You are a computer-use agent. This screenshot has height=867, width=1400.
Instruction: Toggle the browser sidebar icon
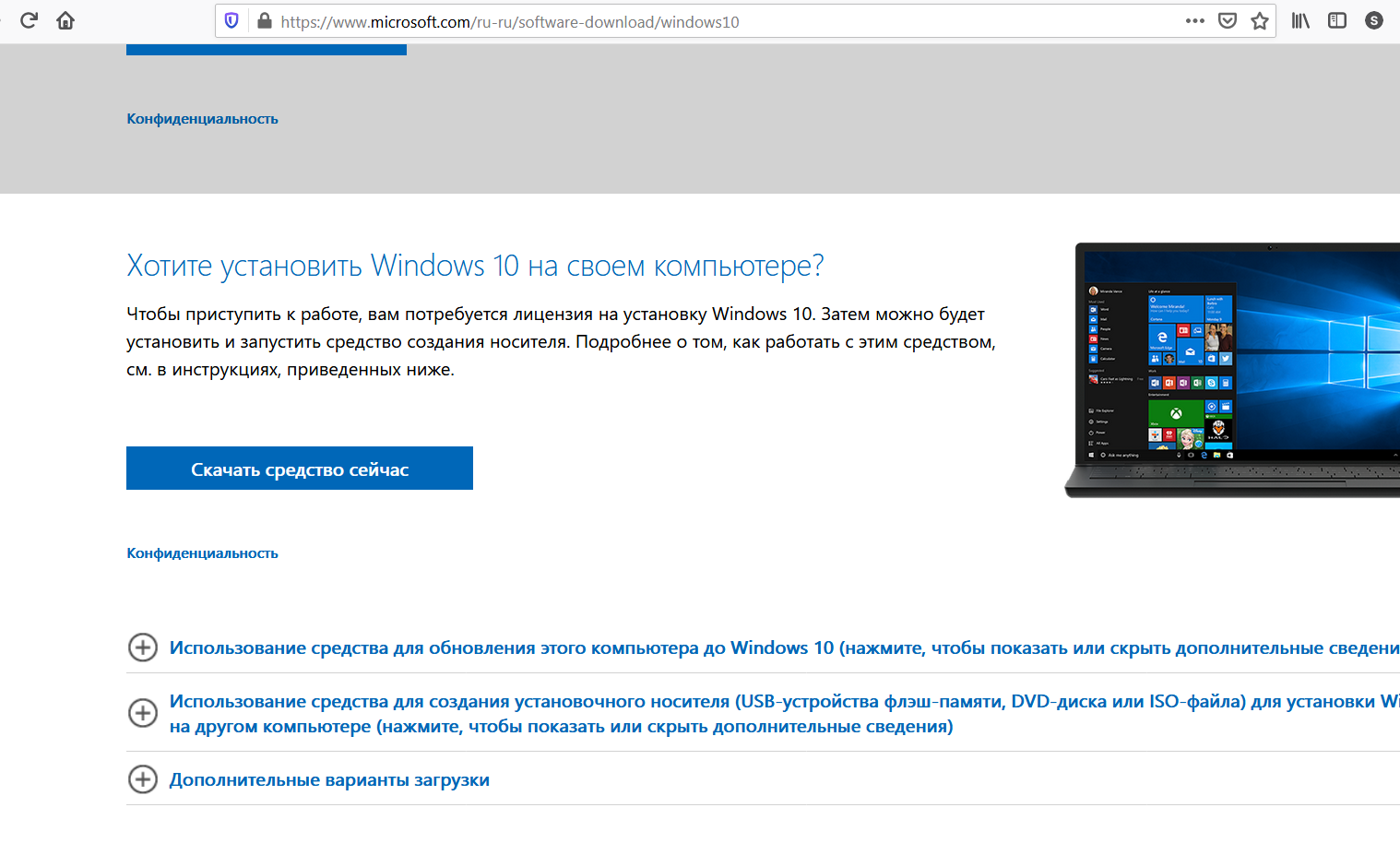tap(1337, 20)
